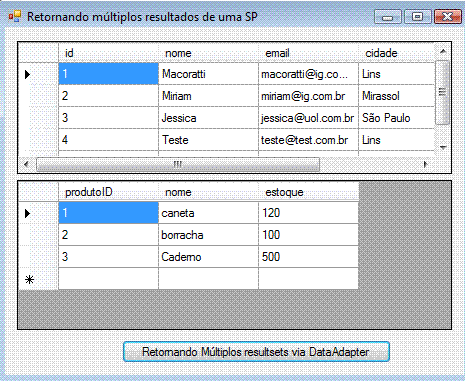Select the cidade cell 'São Paulo'

click(x=397, y=118)
